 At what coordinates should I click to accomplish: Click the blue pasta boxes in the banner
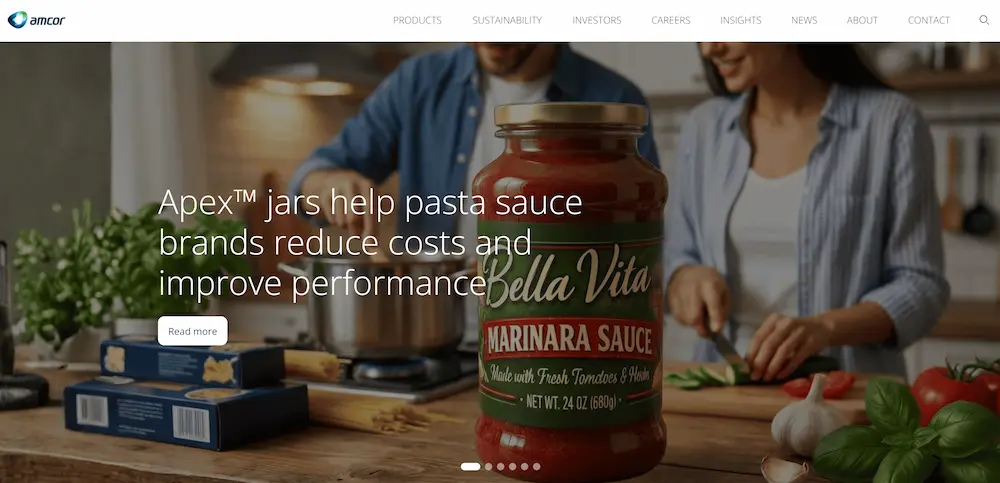pos(186,394)
